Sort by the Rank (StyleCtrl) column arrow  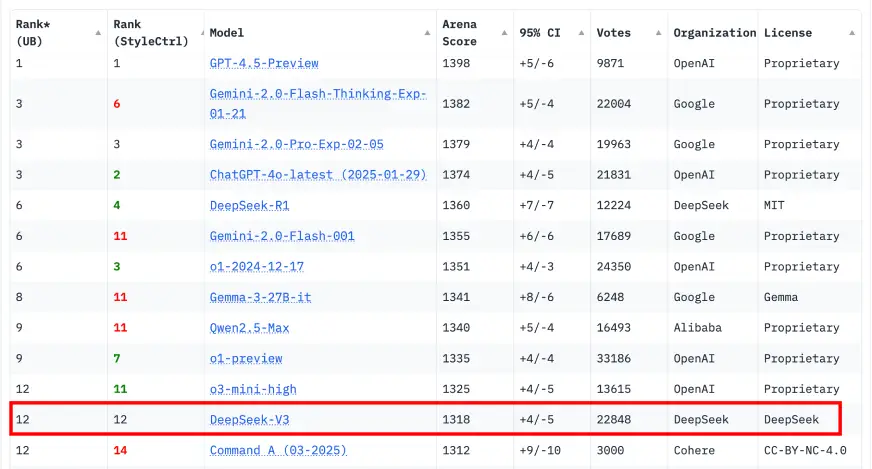coord(202,33)
